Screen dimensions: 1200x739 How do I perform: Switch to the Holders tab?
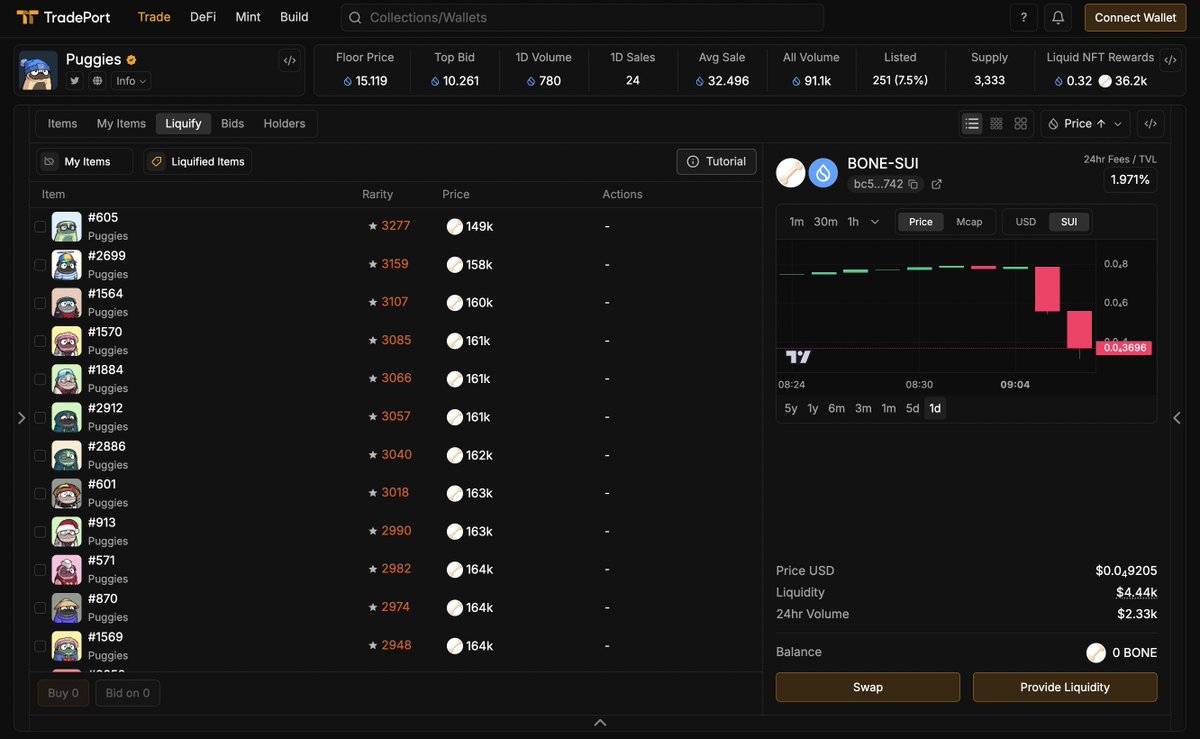point(284,123)
